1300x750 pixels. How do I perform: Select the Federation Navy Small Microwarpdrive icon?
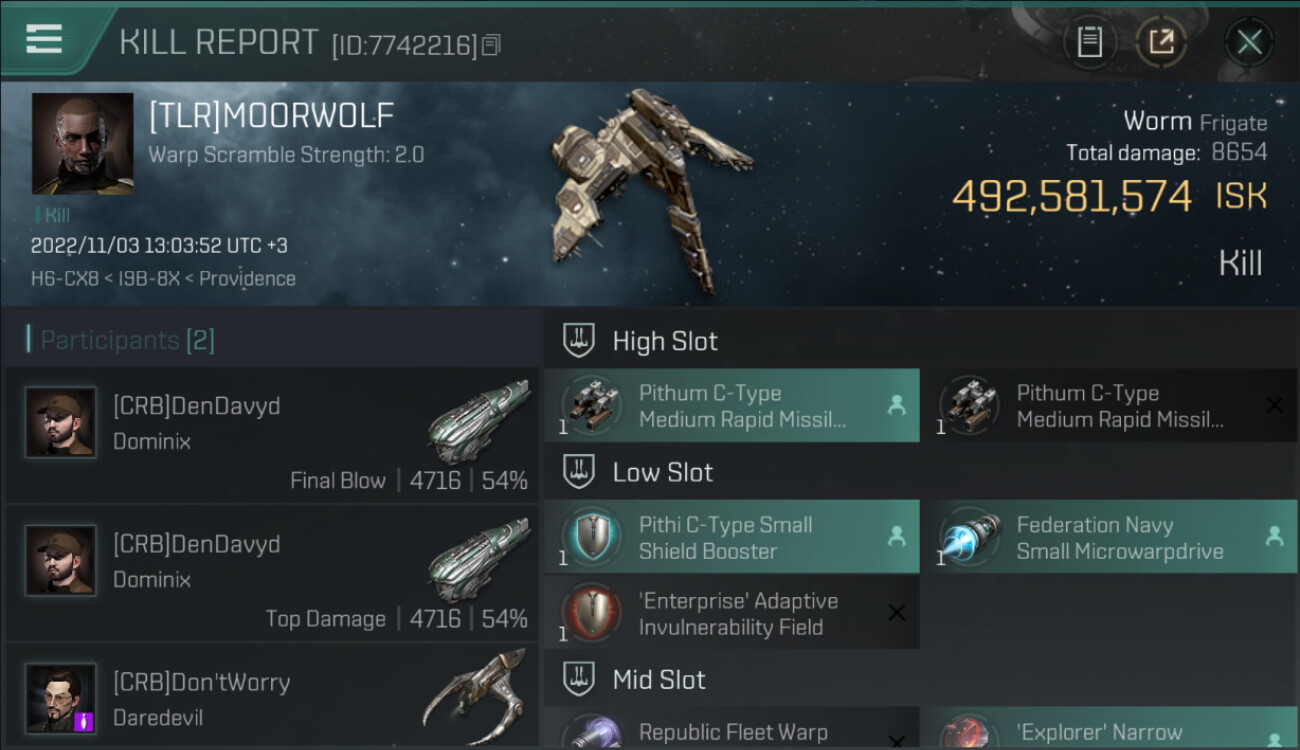tap(971, 537)
